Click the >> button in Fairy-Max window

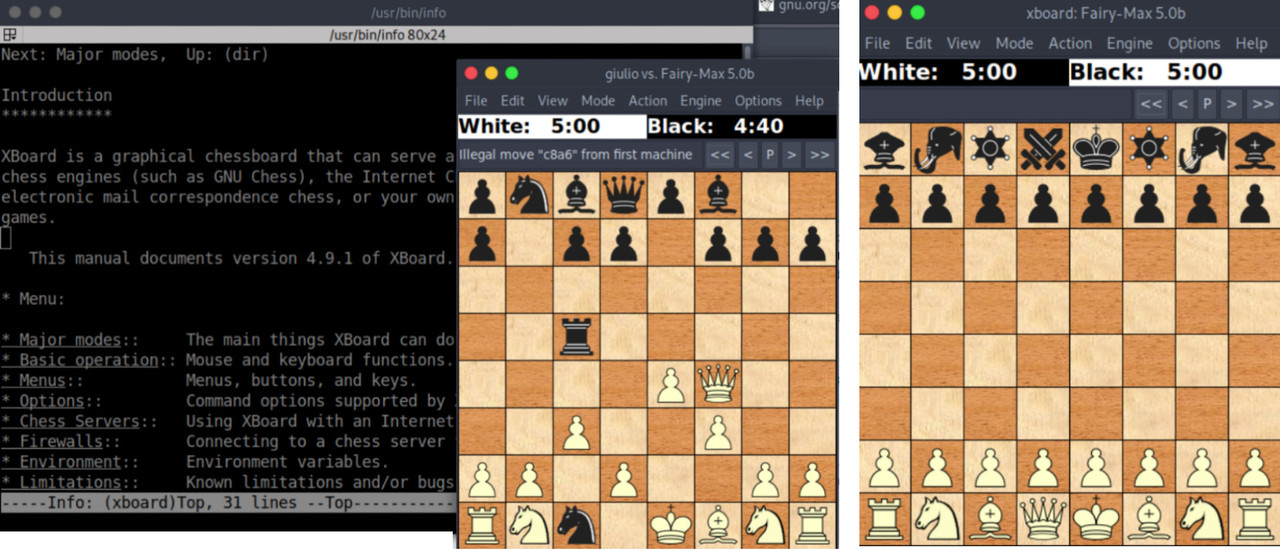coord(1263,104)
